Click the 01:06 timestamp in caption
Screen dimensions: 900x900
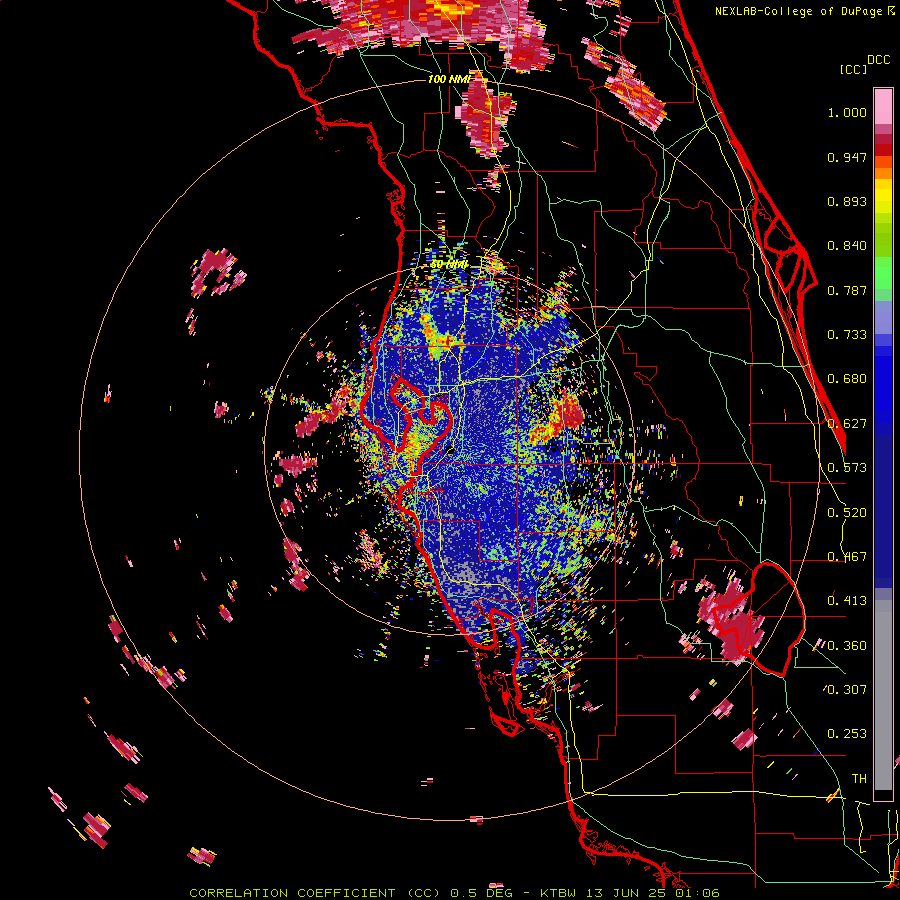(697, 893)
